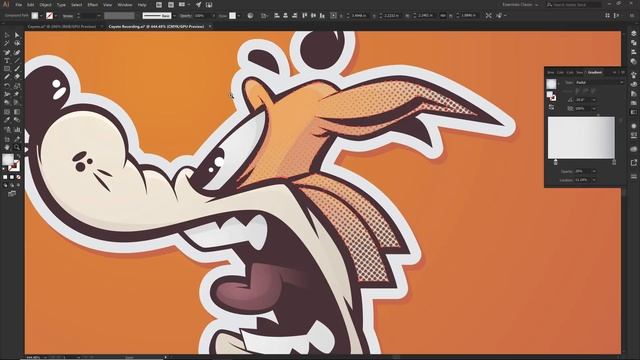
Task: Open the gradient stop Opacity dropdown
Action: pyautogui.click(x=594, y=171)
